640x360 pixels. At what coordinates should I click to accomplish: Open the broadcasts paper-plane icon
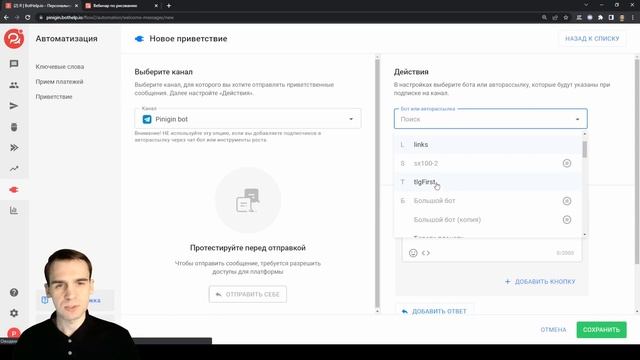[x=14, y=106]
